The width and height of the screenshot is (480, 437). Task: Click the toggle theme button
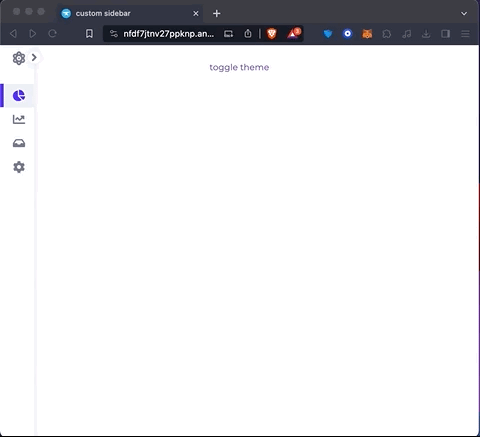click(x=239, y=67)
